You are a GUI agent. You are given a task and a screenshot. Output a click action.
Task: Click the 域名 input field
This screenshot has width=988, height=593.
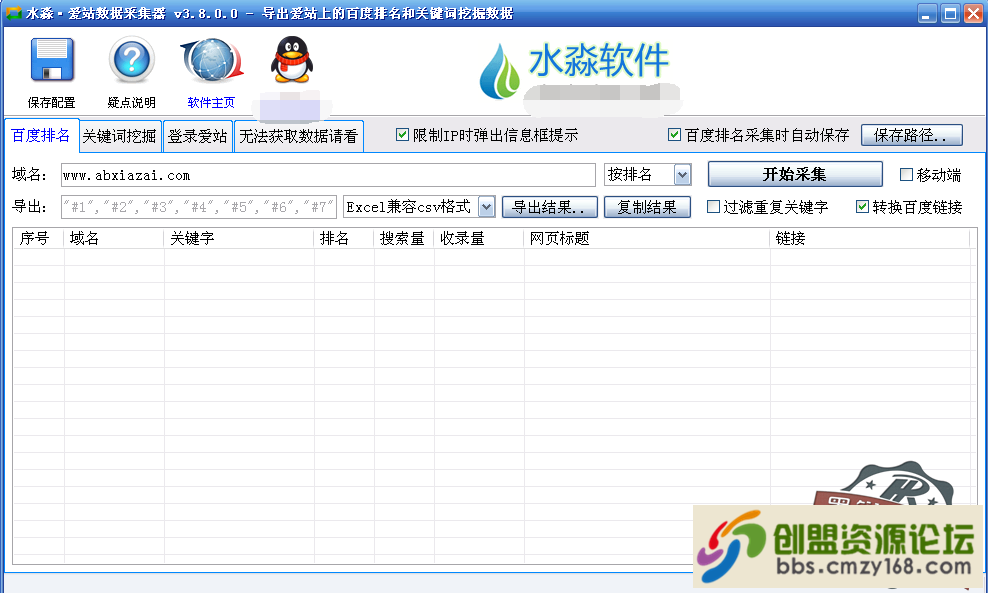click(328, 175)
